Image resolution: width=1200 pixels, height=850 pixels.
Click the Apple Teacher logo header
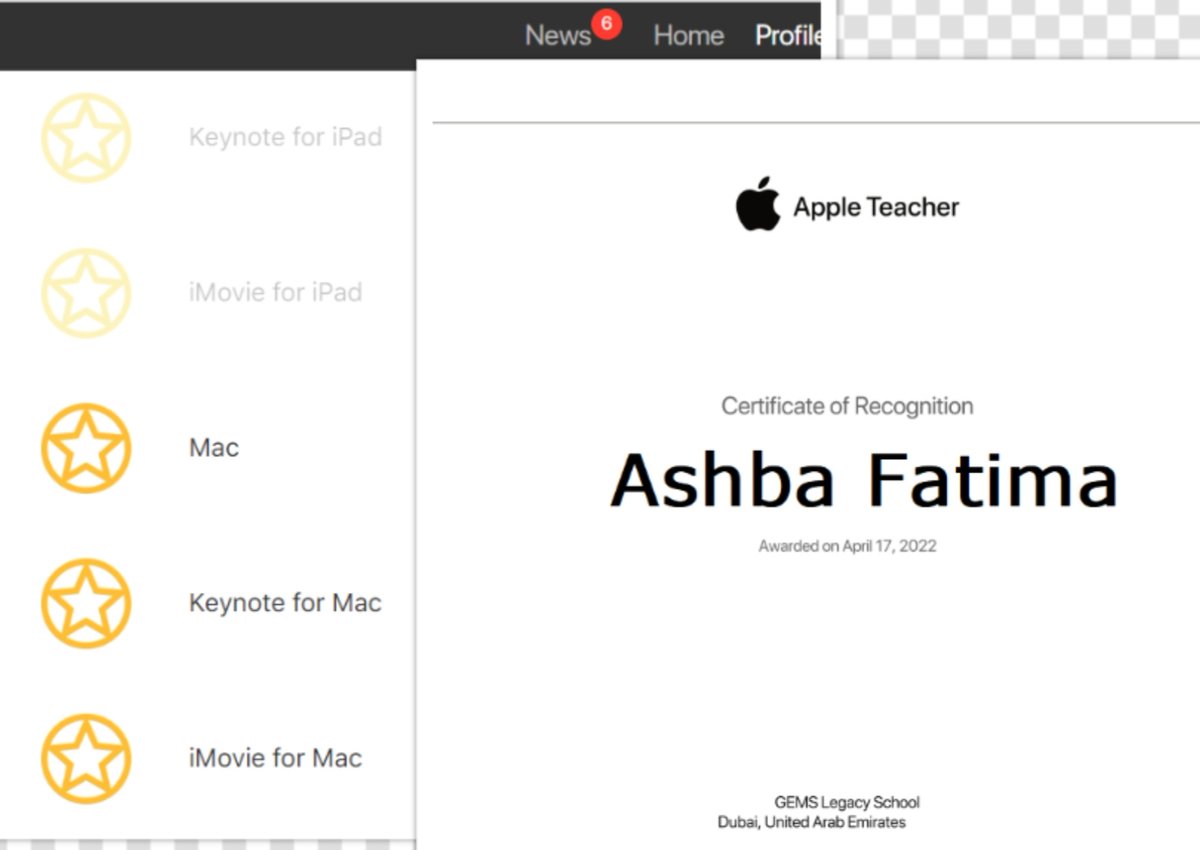coord(848,207)
